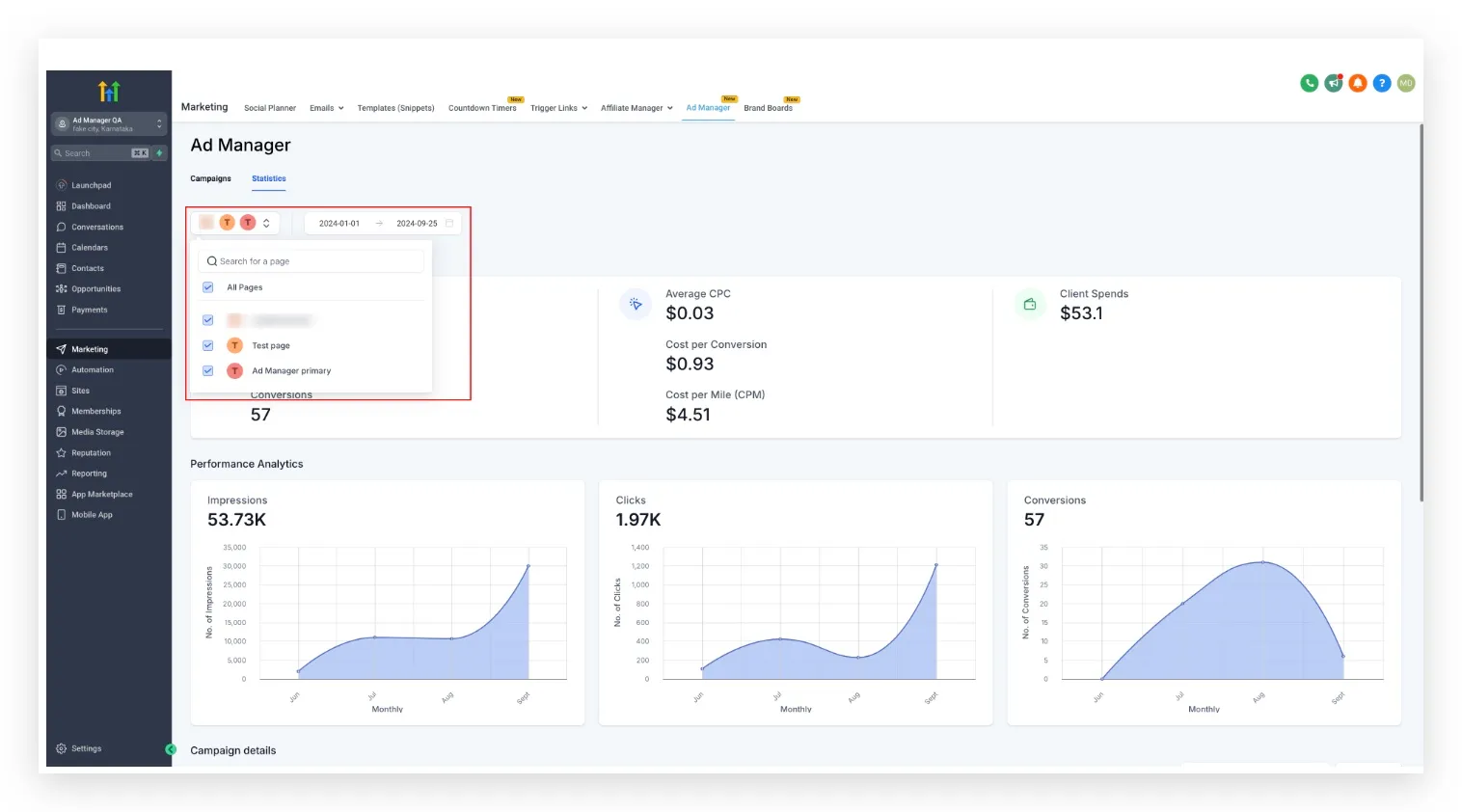Open the orange notifications bell
Screen dimensions: 1462x812
1357,83
